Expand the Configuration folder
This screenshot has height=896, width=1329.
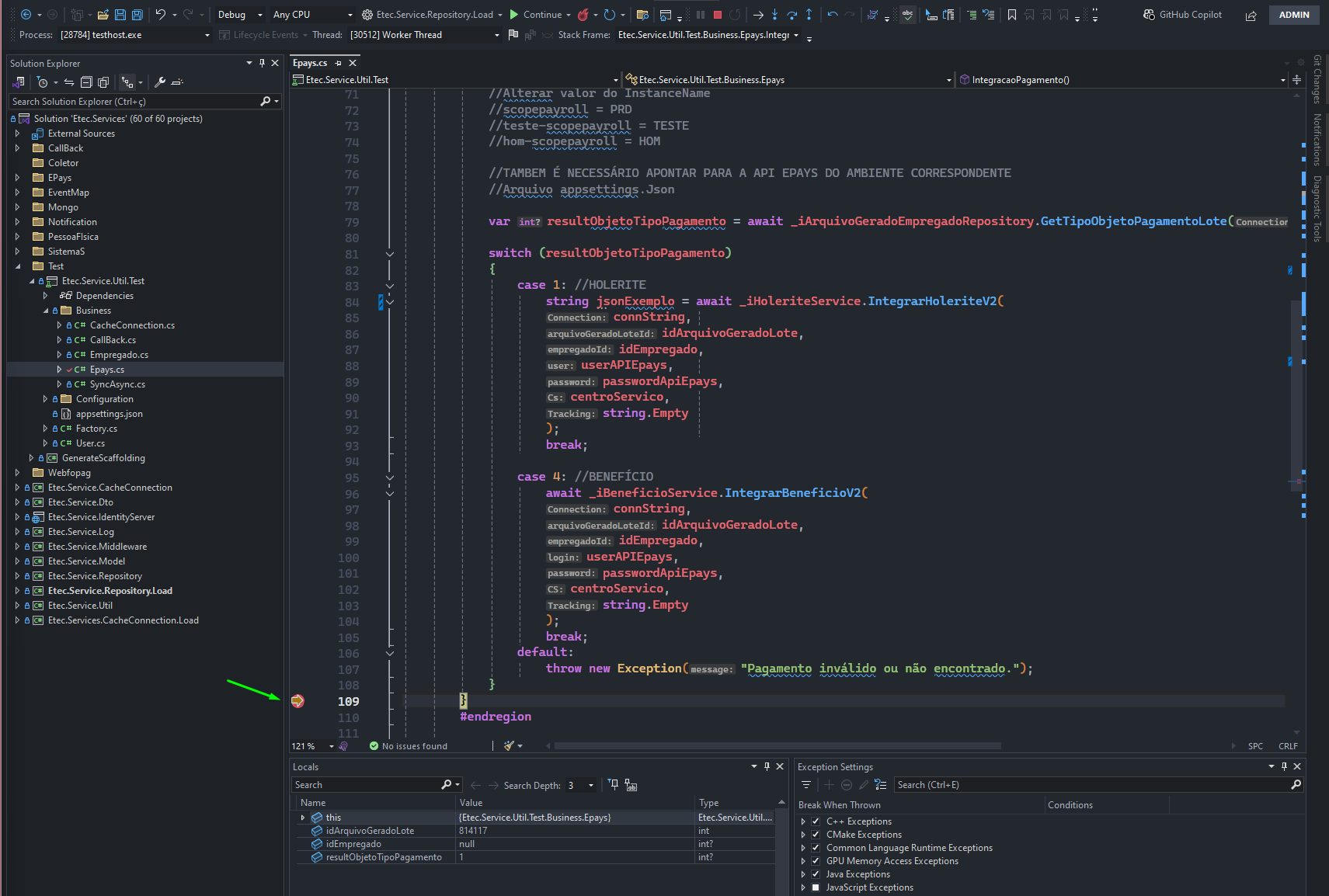45,399
